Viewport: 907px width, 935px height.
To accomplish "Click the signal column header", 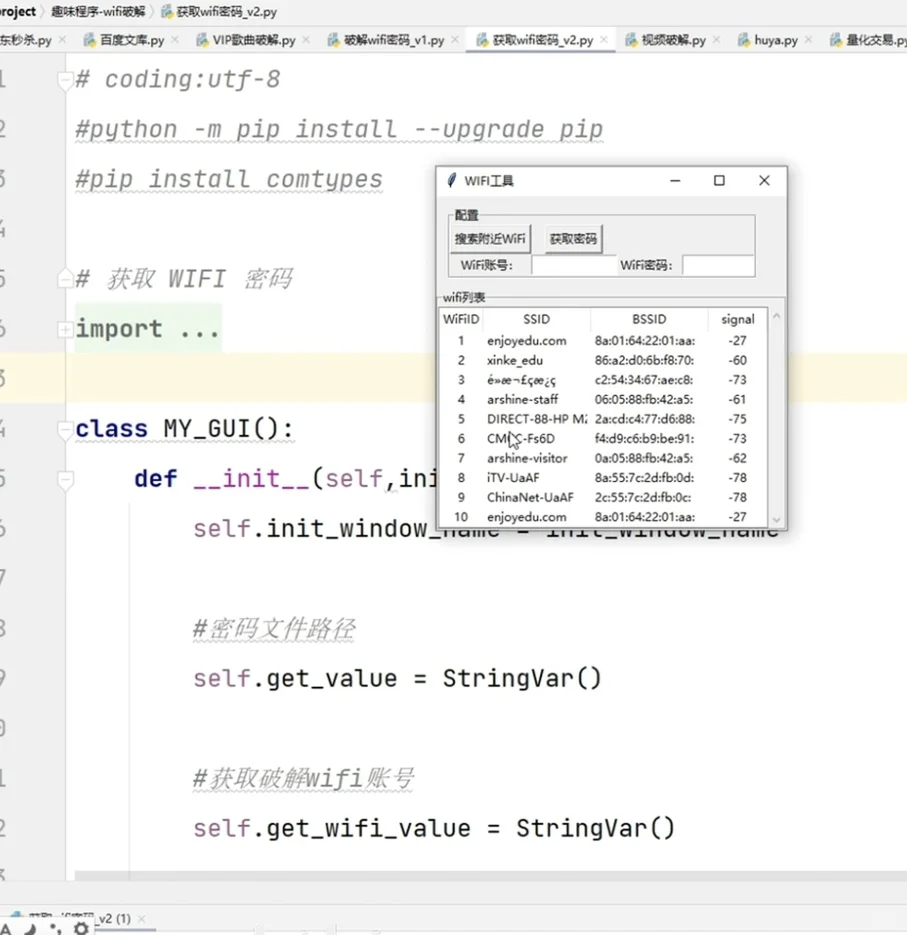I will click(x=738, y=319).
